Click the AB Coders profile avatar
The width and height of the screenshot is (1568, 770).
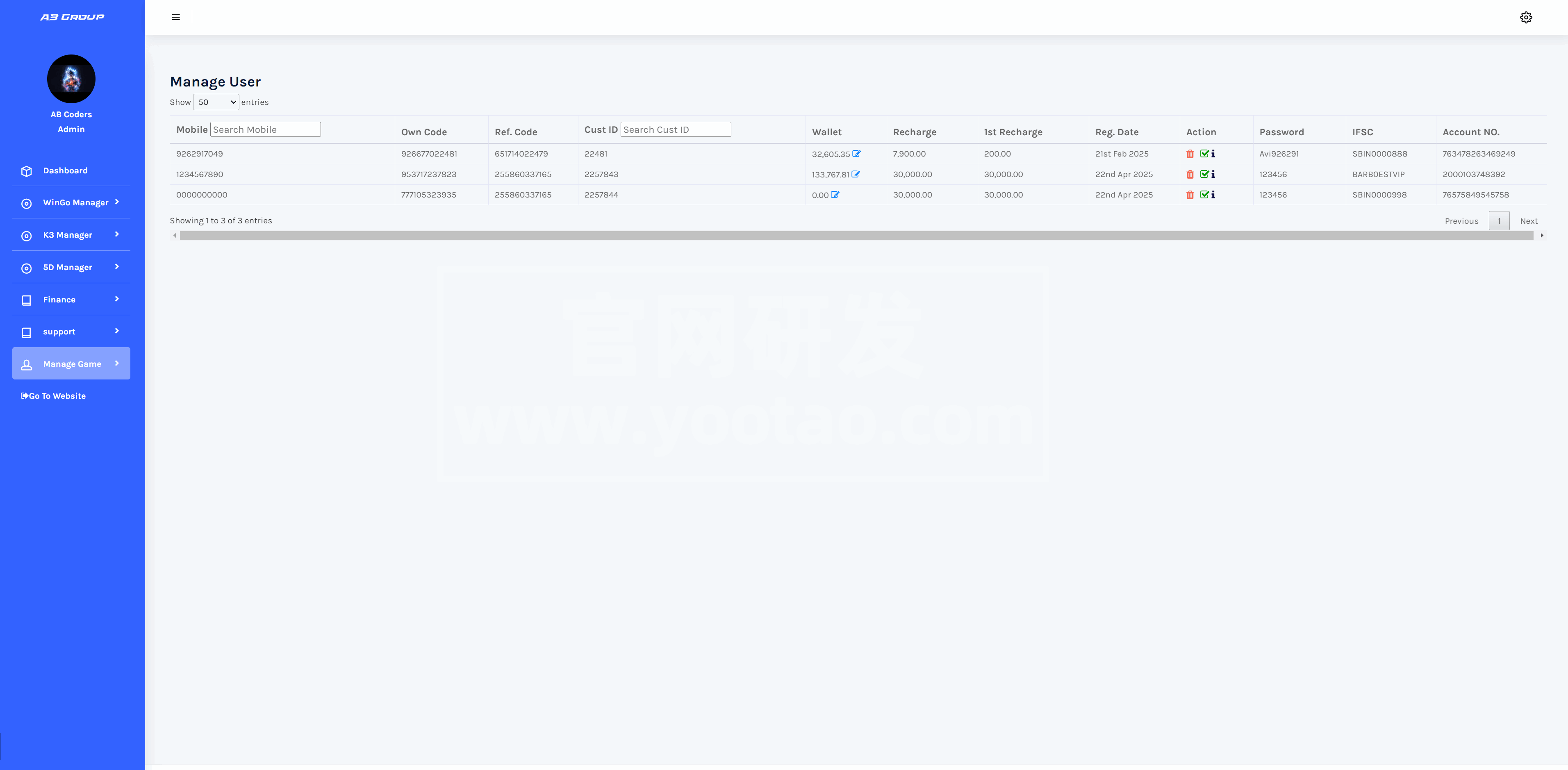click(71, 79)
